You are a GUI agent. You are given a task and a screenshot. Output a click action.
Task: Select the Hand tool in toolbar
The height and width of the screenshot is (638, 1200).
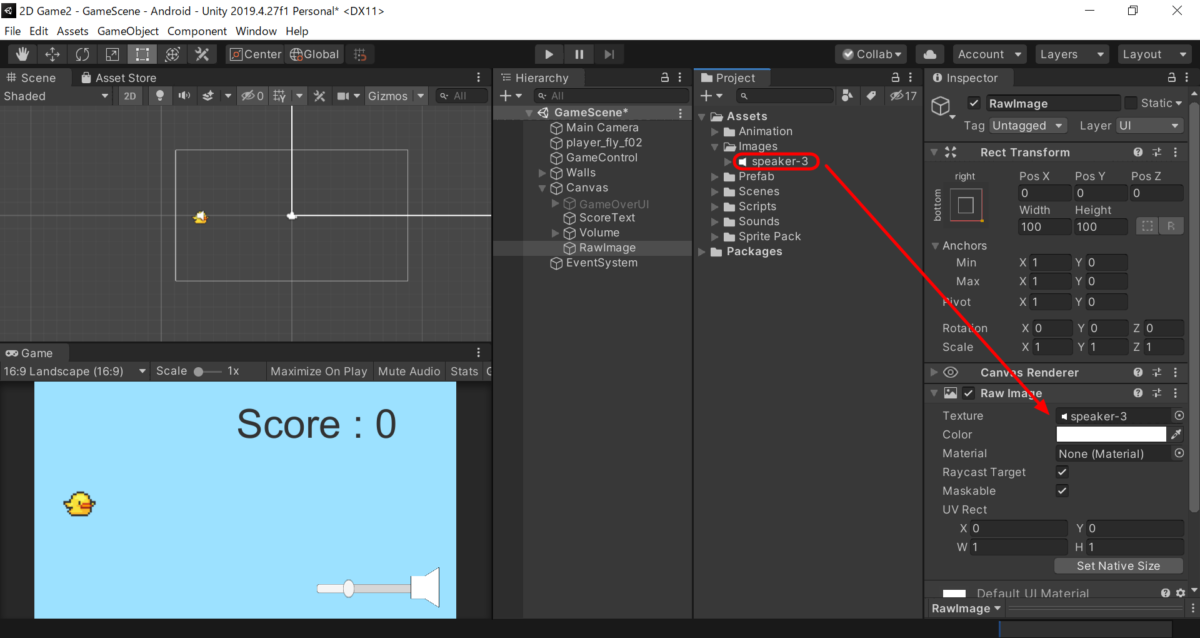[23, 54]
